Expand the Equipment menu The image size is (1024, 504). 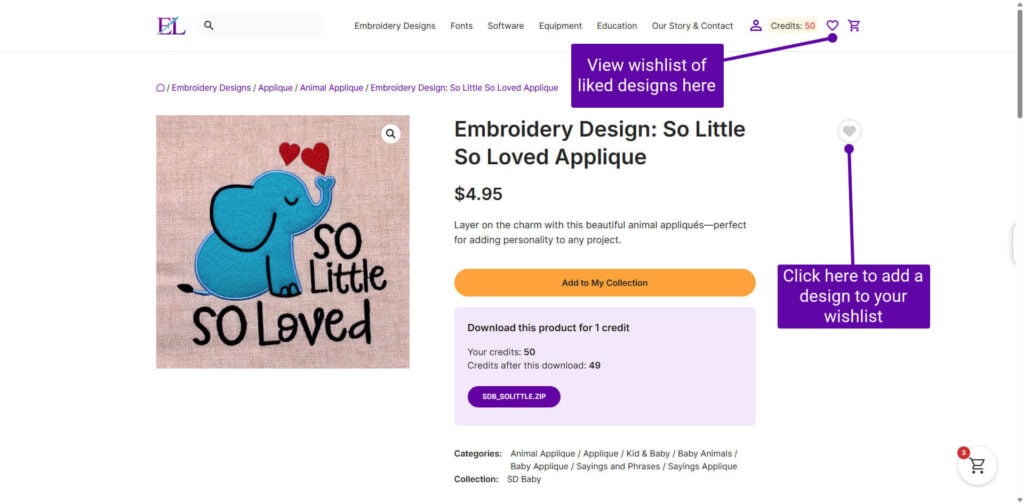560,26
